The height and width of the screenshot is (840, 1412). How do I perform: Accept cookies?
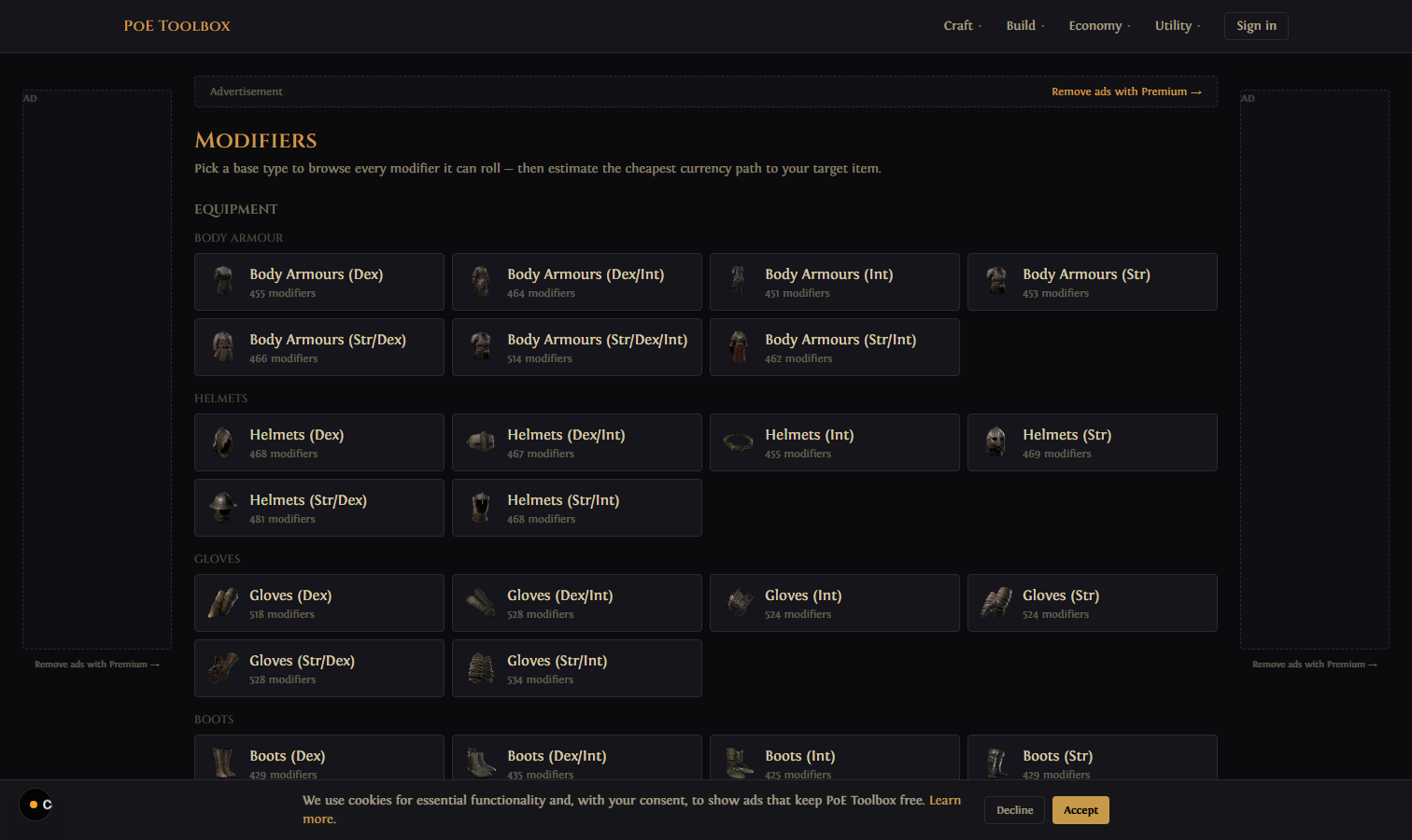(x=1080, y=810)
